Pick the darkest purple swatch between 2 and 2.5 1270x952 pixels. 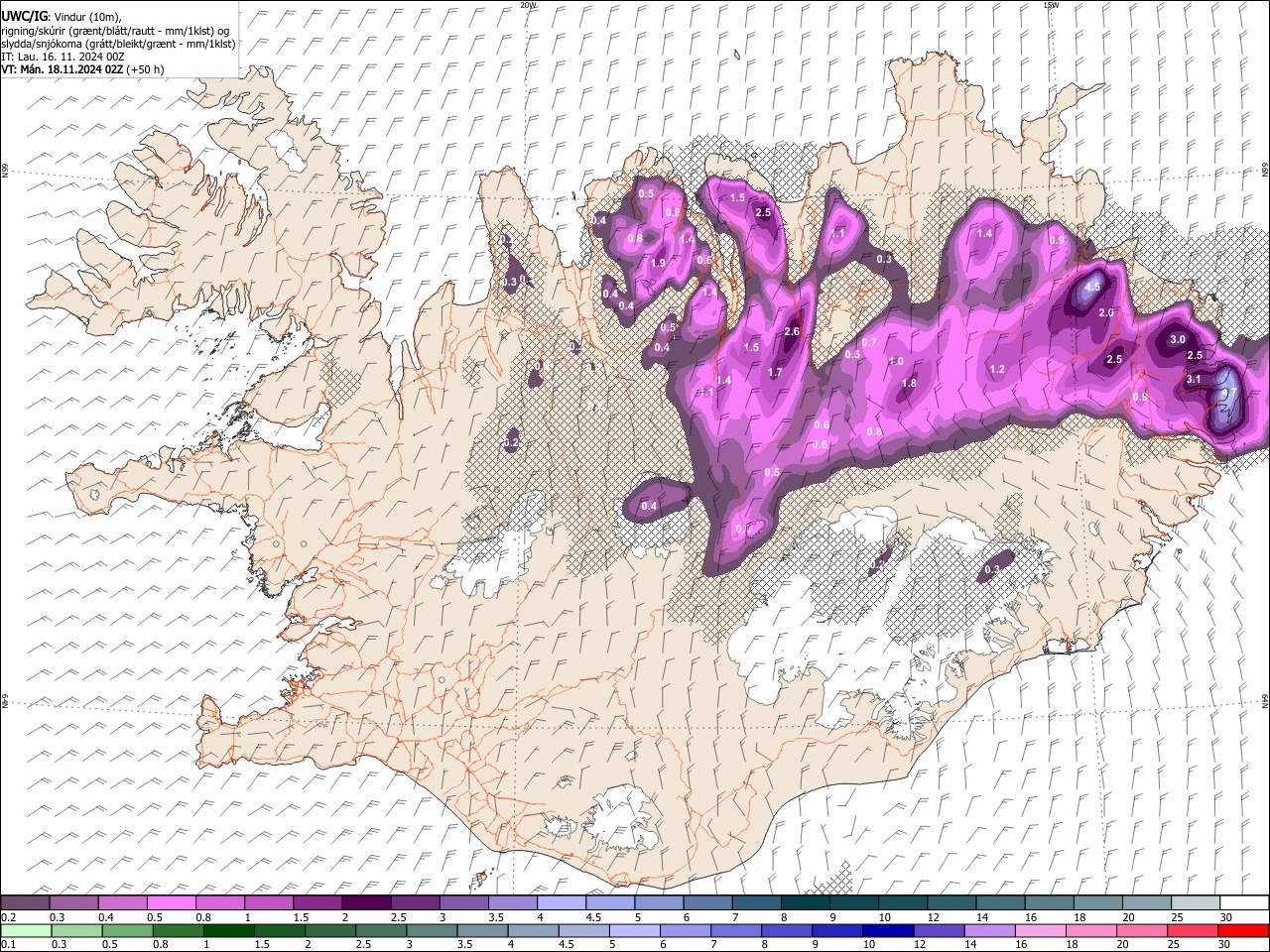366,903
